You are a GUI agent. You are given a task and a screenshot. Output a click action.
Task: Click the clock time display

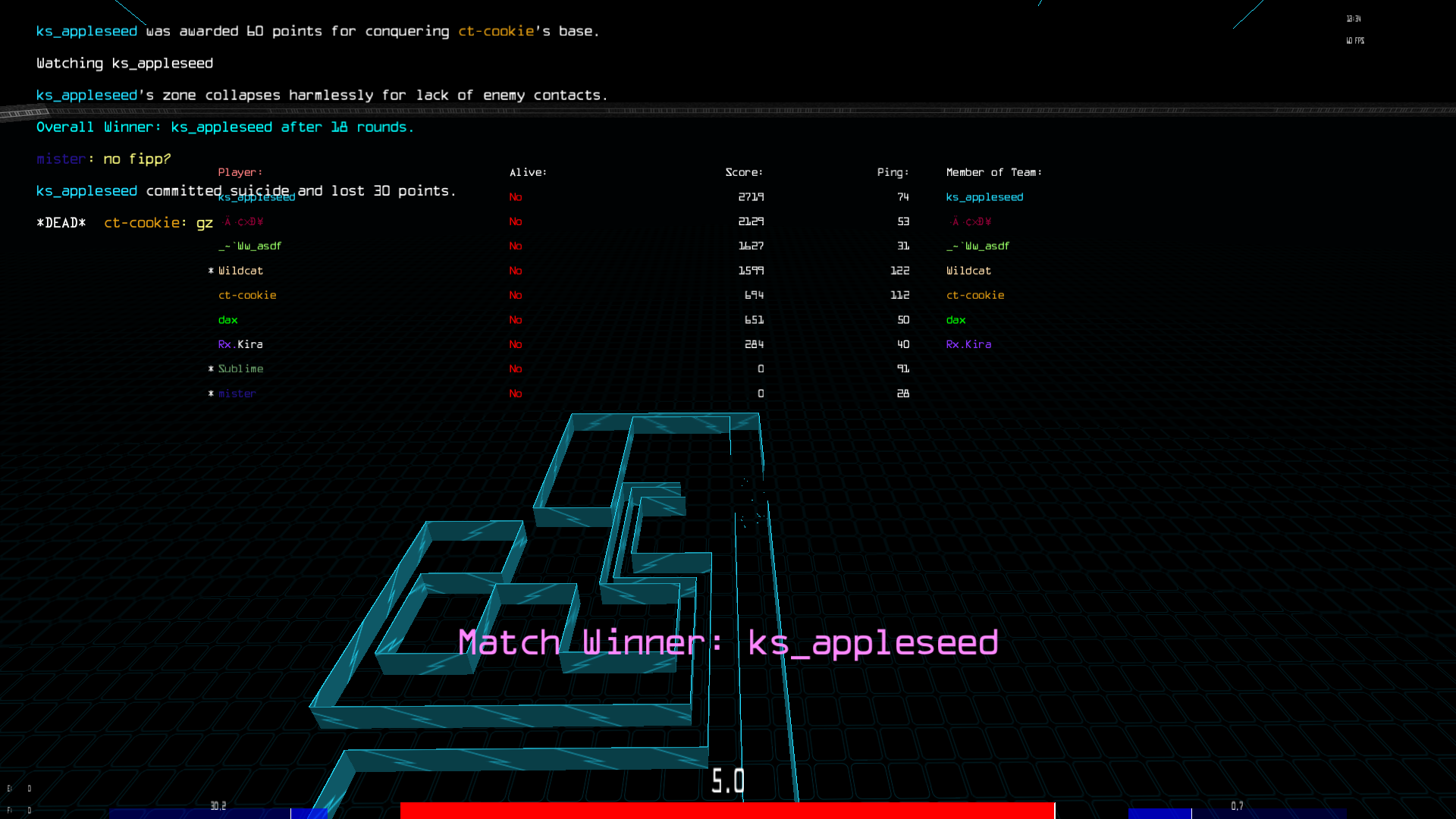click(x=1354, y=19)
